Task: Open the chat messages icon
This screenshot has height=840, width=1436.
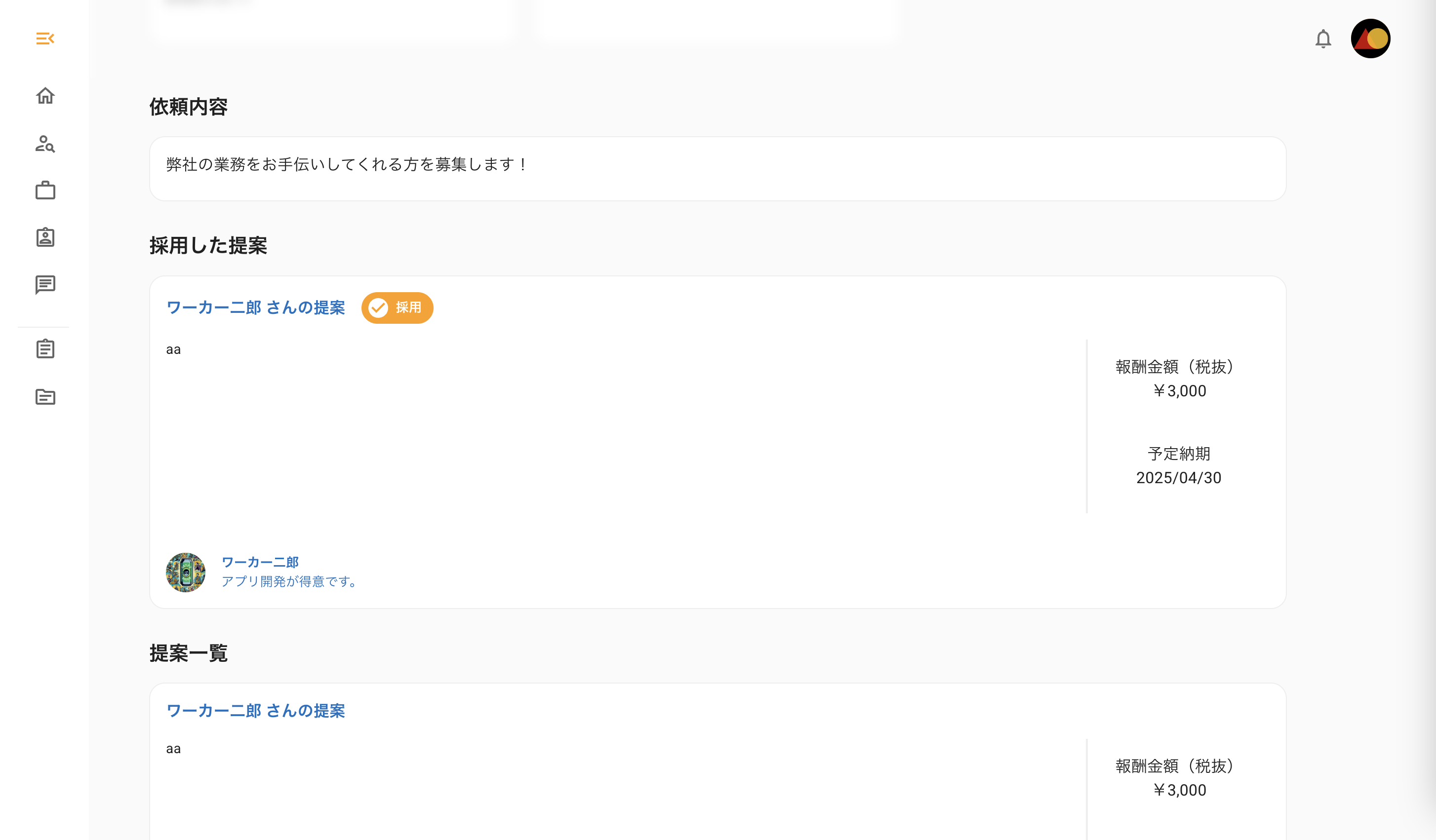Action: tap(45, 285)
